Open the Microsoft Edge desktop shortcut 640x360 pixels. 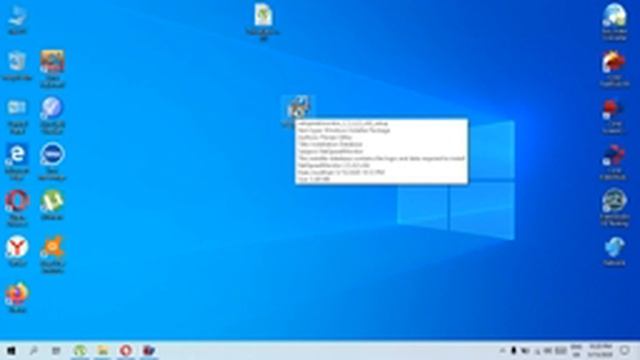17,162
